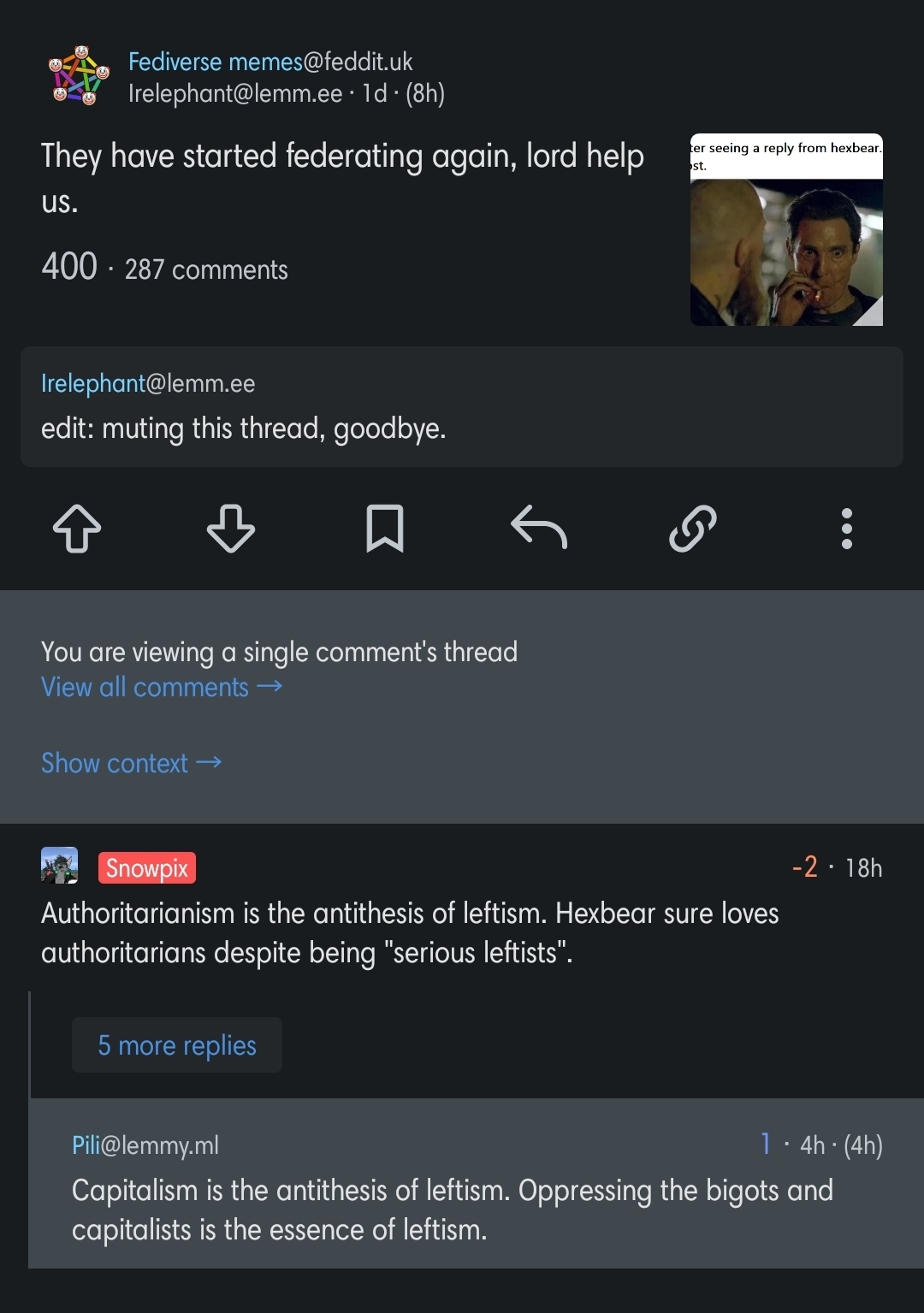Open Fediverse memes community avatar
The width and height of the screenshot is (924, 1313).
(x=80, y=76)
